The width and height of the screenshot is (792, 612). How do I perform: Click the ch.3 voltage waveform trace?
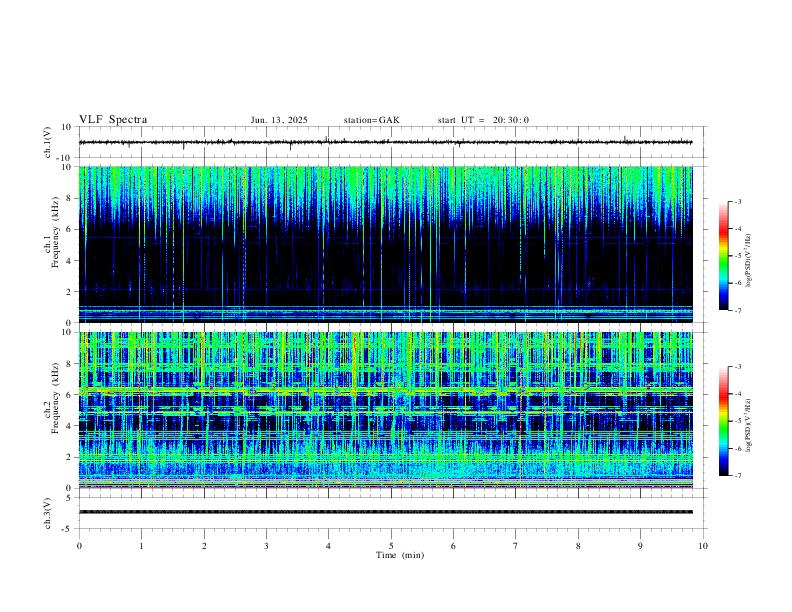pos(385,512)
